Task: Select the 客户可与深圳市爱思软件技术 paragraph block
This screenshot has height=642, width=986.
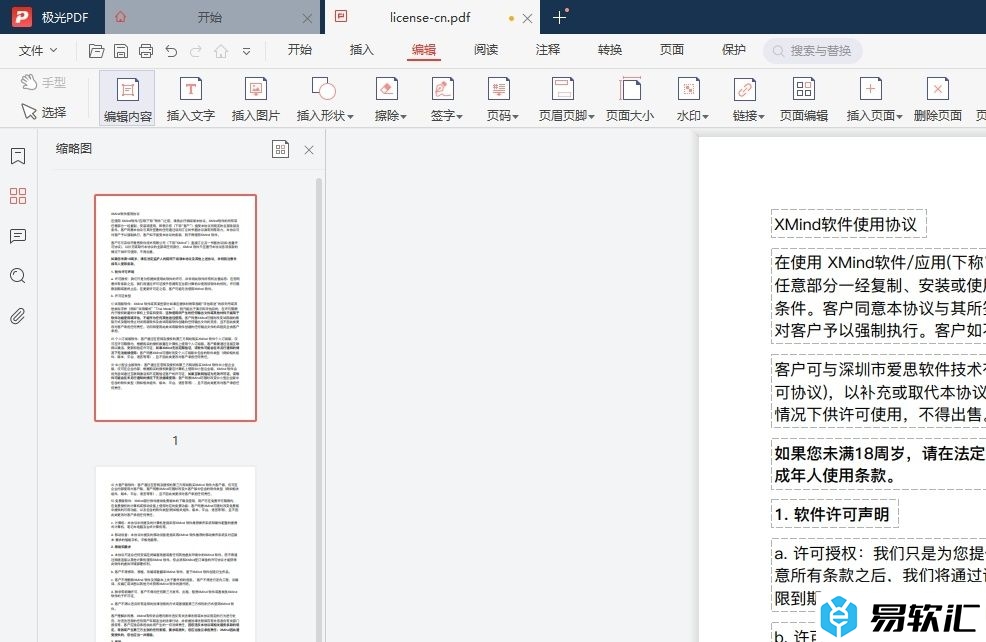Action: click(878, 391)
